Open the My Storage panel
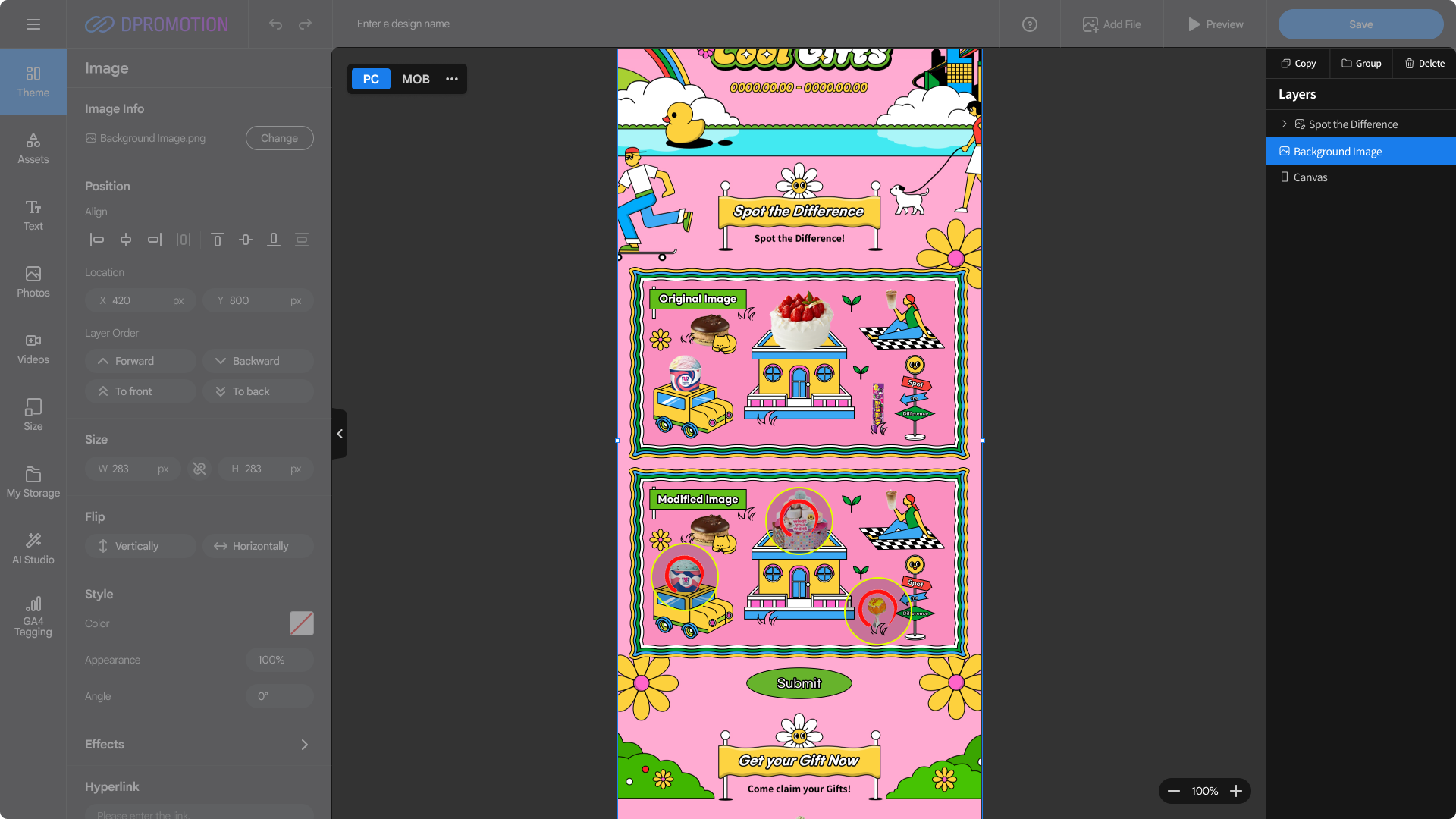The image size is (1456, 819). 33,482
